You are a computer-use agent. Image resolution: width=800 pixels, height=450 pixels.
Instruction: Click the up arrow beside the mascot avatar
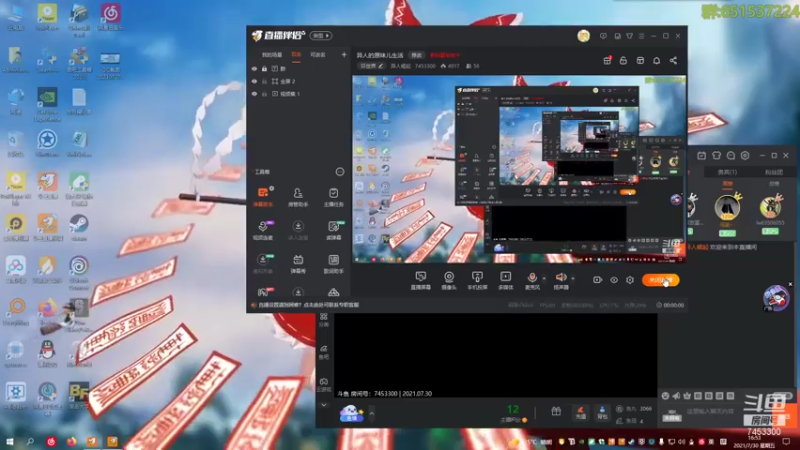[x=371, y=412]
